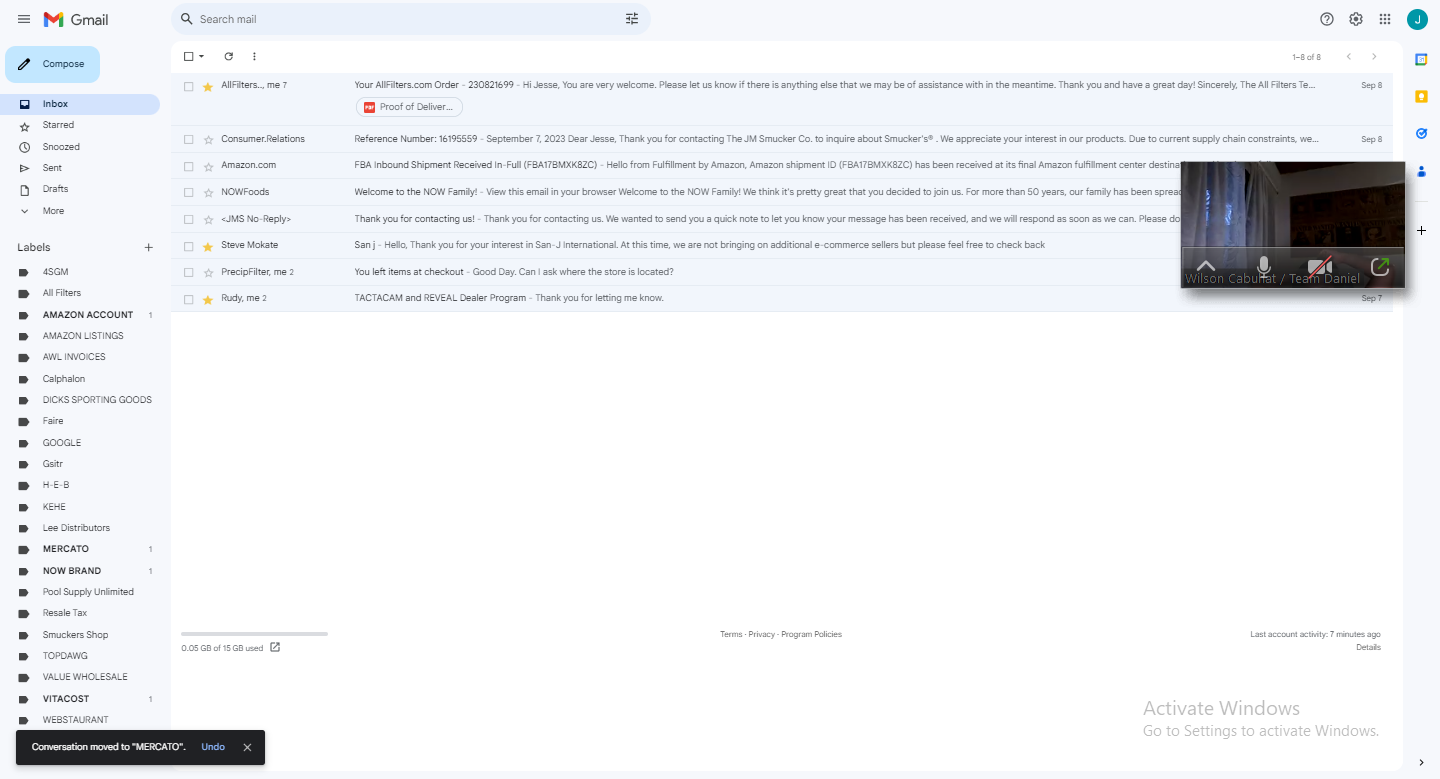
Task: Click the Search mail field
Action: 410,19
